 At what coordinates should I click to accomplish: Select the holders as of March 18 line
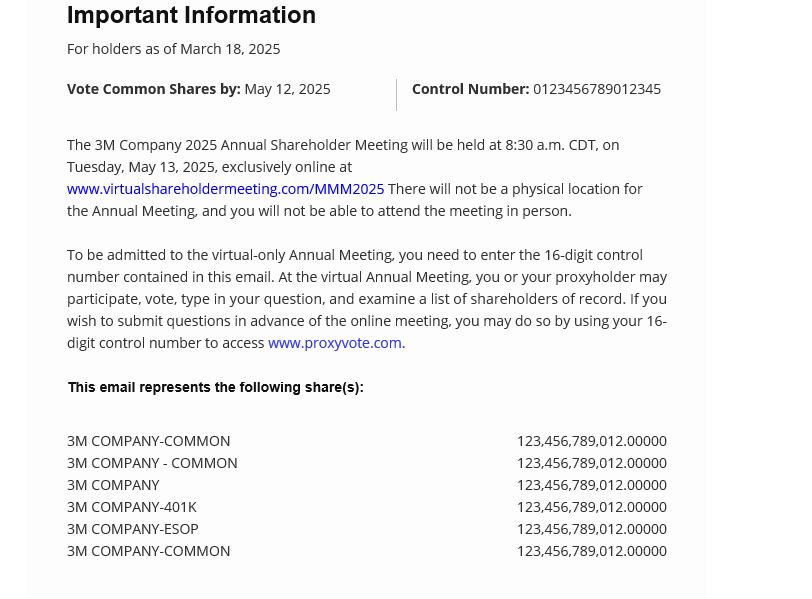point(173,49)
